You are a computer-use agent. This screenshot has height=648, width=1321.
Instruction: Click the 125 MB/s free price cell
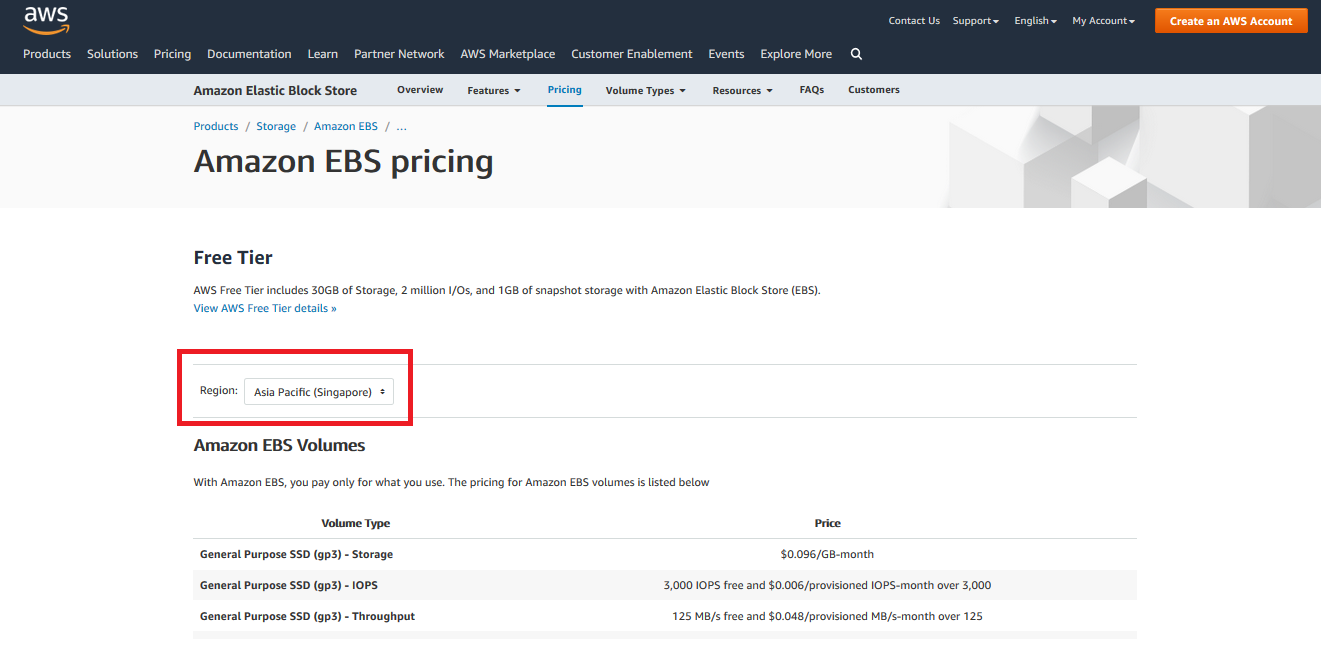[828, 616]
